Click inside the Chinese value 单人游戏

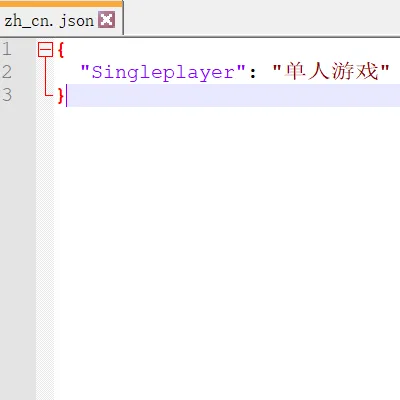pos(331,71)
